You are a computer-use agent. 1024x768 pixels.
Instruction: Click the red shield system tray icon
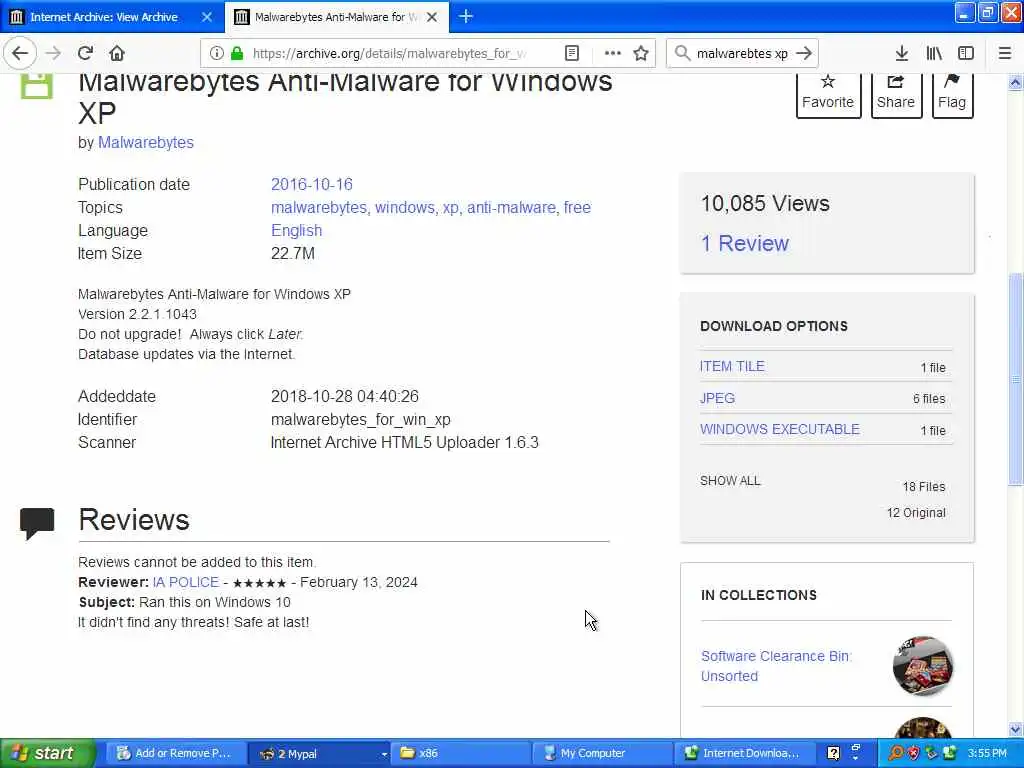[x=913, y=753]
